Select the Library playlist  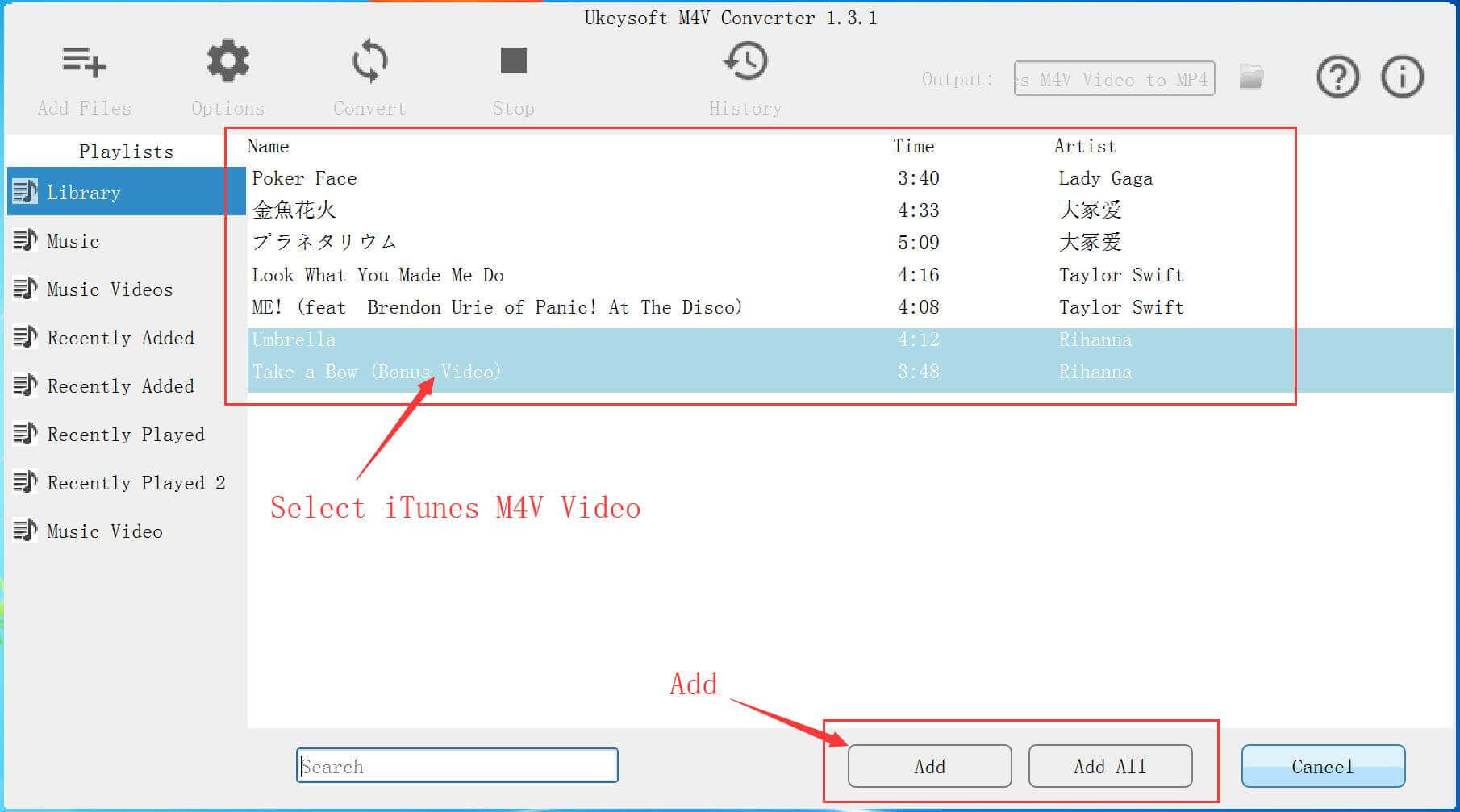(126, 192)
